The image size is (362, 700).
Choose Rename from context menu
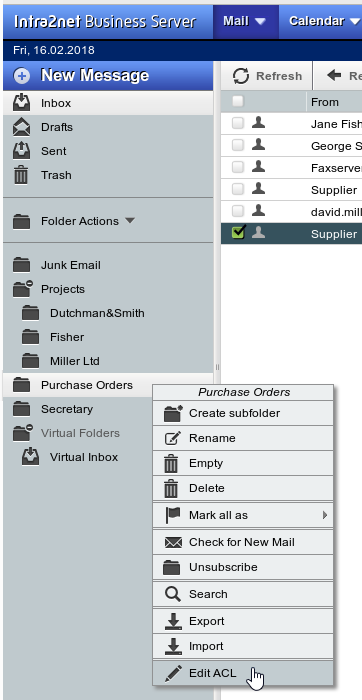[x=243, y=438]
